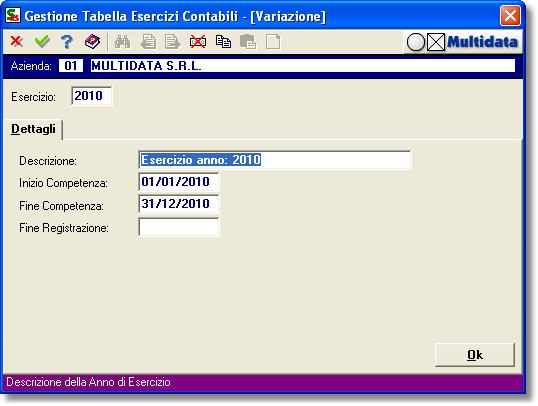The height and width of the screenshot is (406, 538).
Task: Click the blank new page icon
Action: tap(273, 42)
